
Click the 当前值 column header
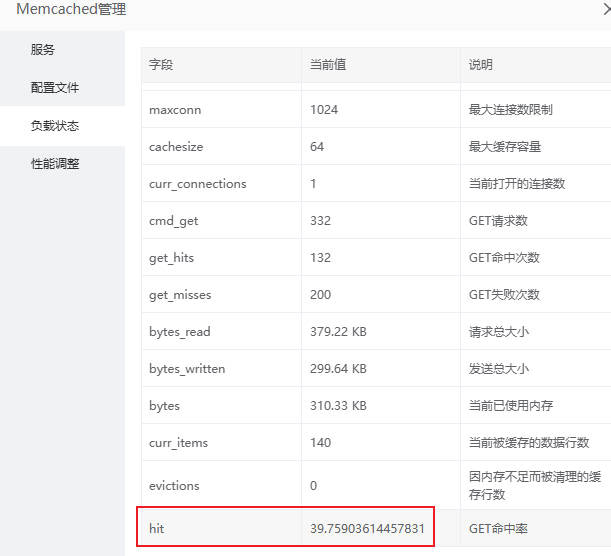(x=328, y=64)
